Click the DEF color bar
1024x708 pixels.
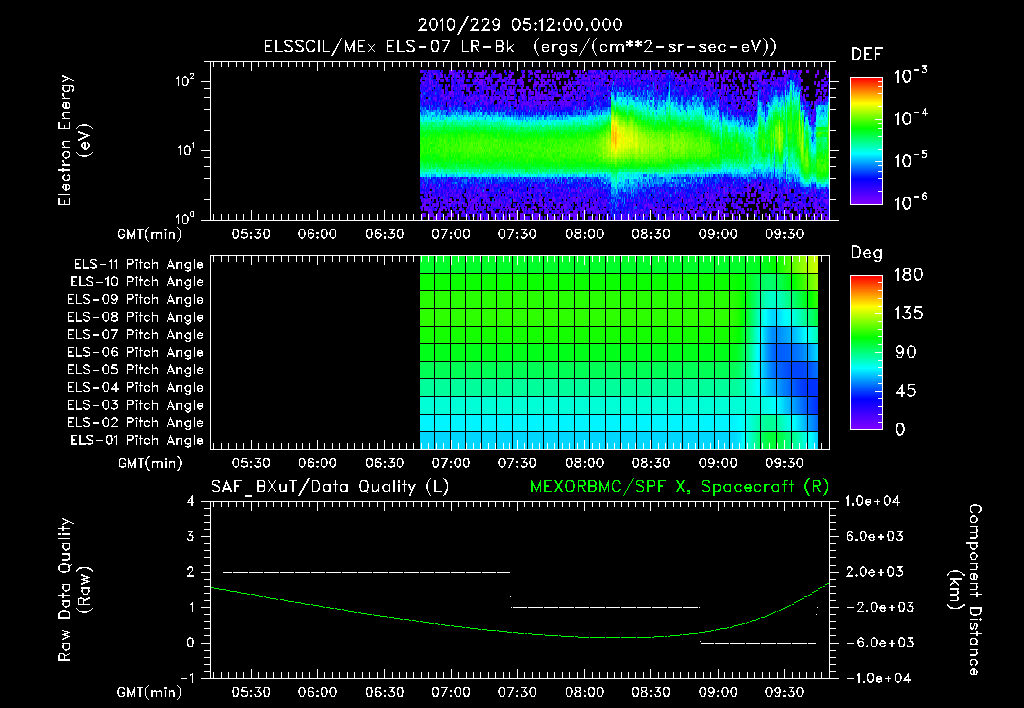click(x=866, y=141)
